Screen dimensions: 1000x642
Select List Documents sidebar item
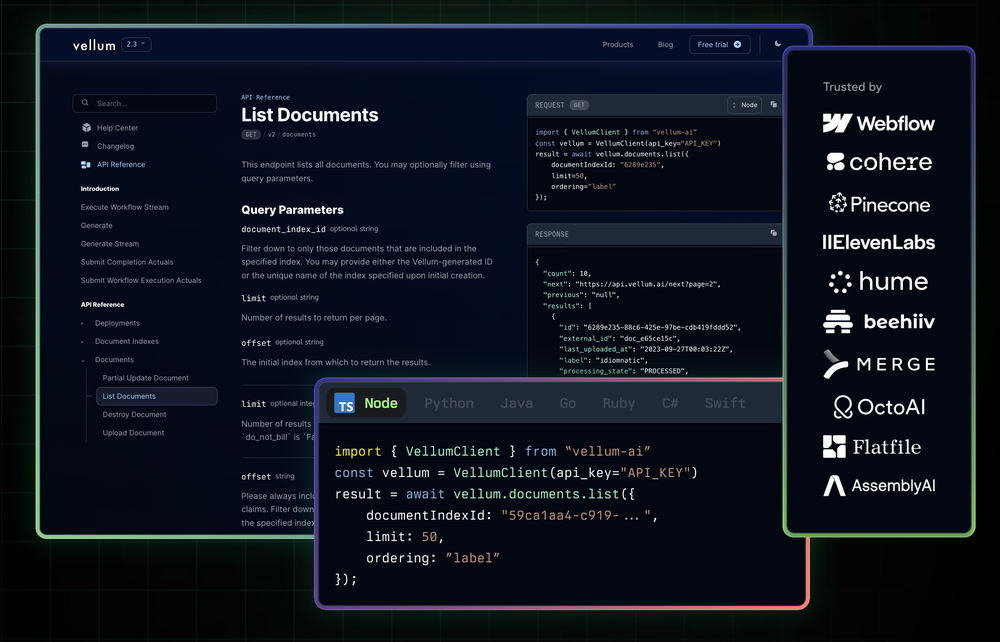click(156, 396)
